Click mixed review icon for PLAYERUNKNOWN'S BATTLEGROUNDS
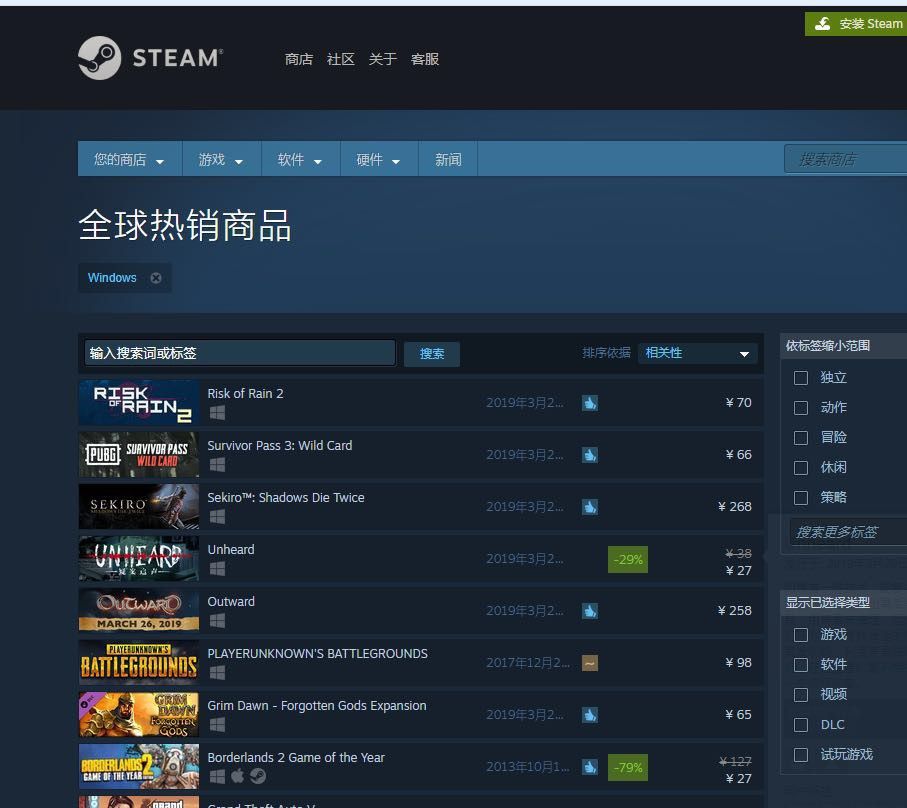 click(x=590, y=663)
